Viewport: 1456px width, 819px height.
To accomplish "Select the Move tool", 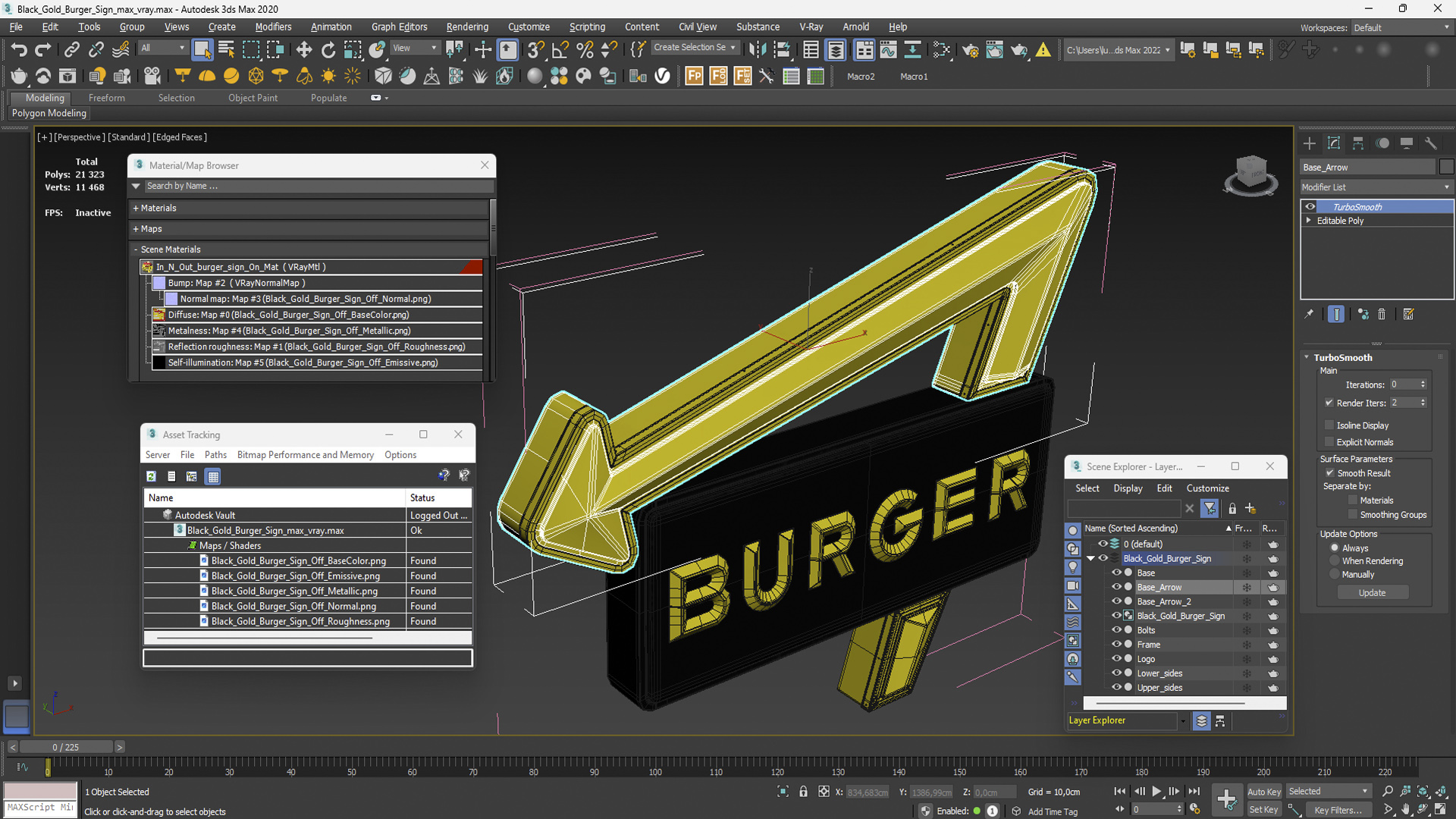I will [x=303, y=50].
